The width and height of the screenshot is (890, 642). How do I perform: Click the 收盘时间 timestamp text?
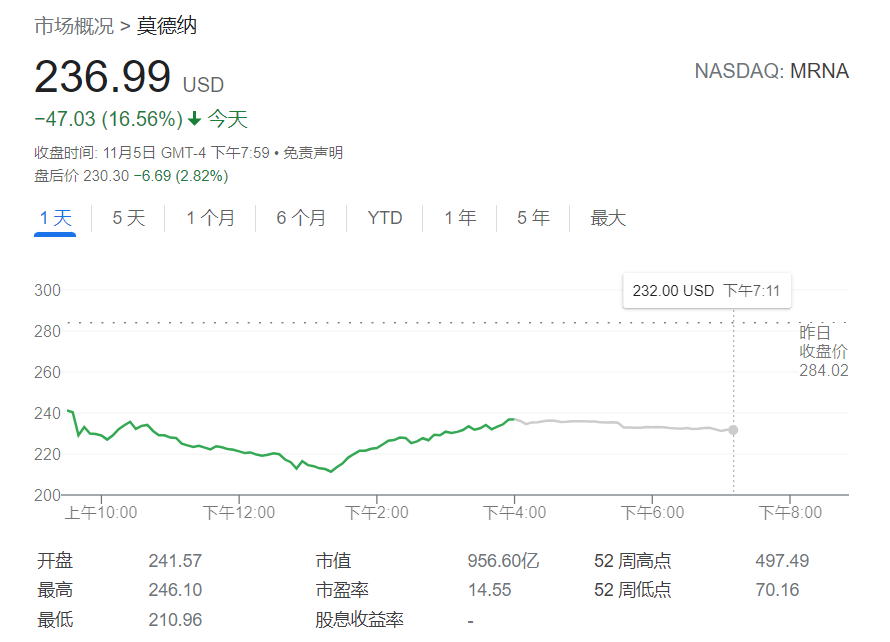tap(152, 153)
